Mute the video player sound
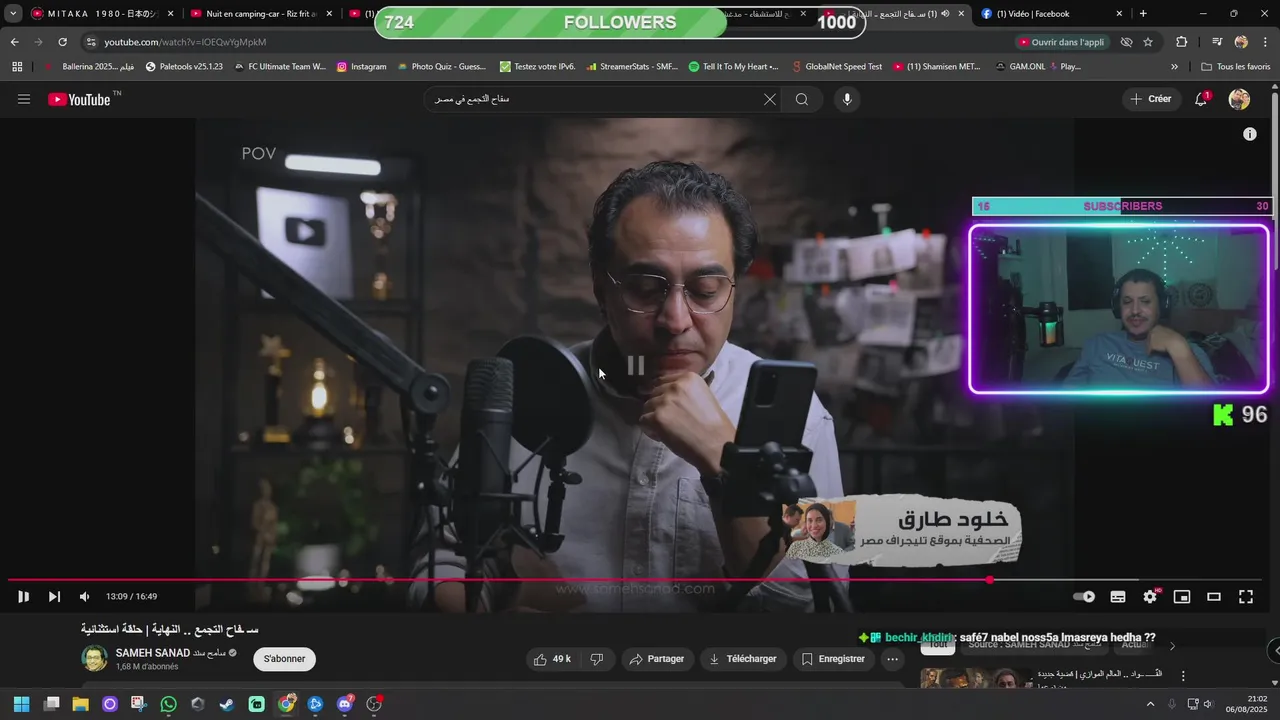This screenshot has width=1280, height=720. click(84, 597)
